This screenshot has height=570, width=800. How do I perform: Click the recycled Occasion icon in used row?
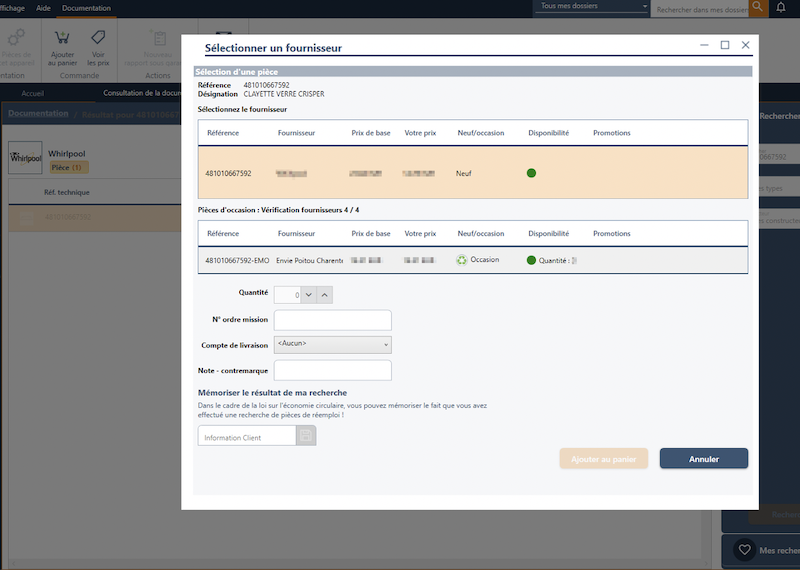[x=461, y=260]
